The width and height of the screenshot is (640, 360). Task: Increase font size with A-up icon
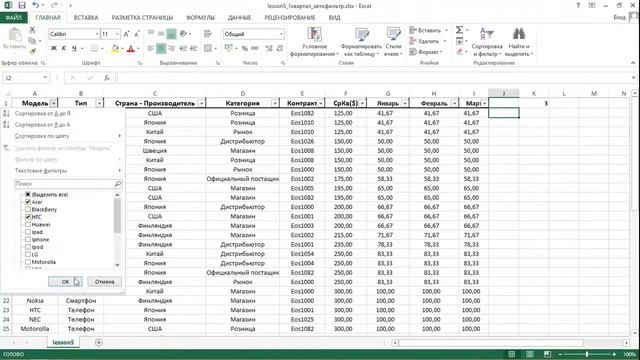(x=127, y=34)
